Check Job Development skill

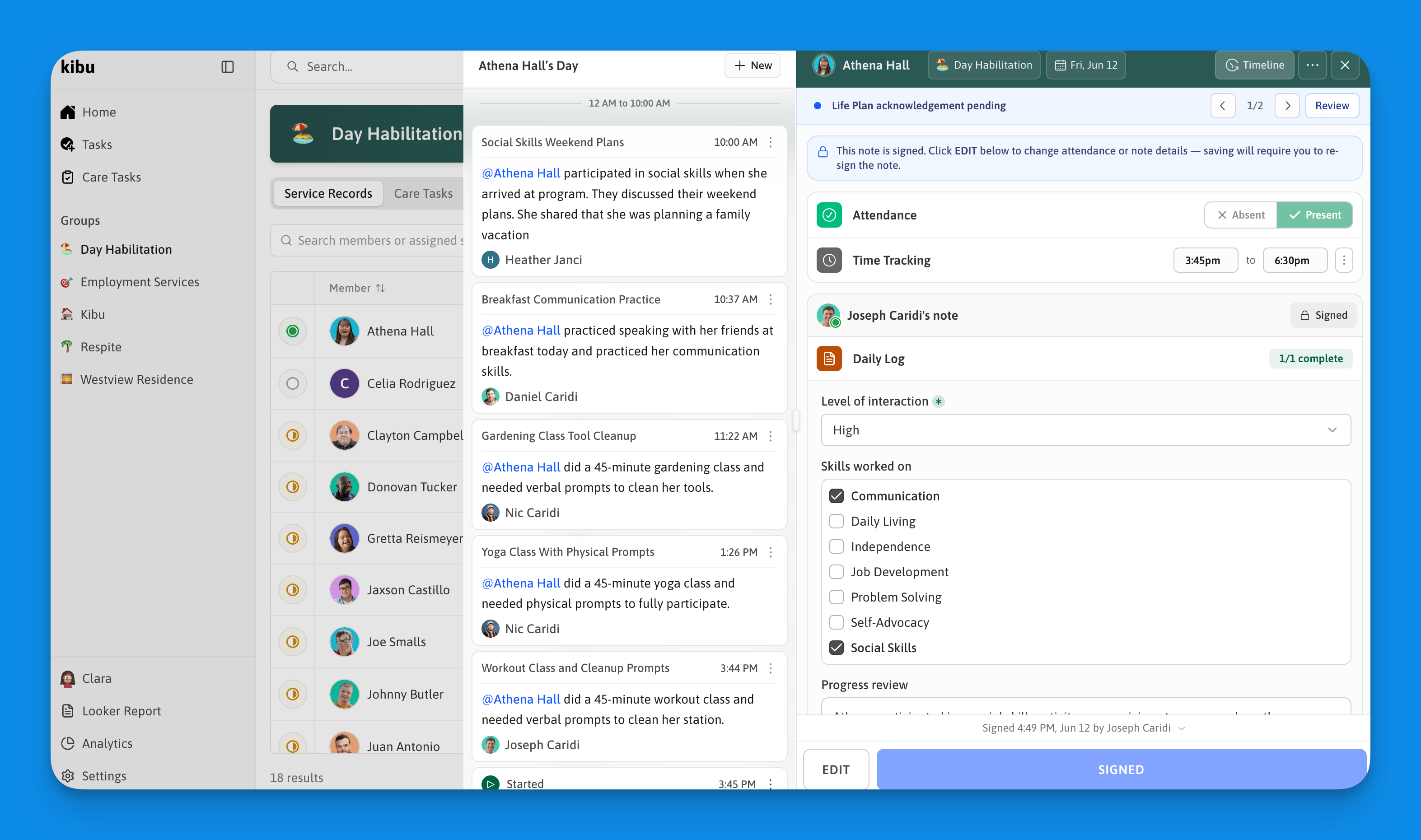pos(836,572)
